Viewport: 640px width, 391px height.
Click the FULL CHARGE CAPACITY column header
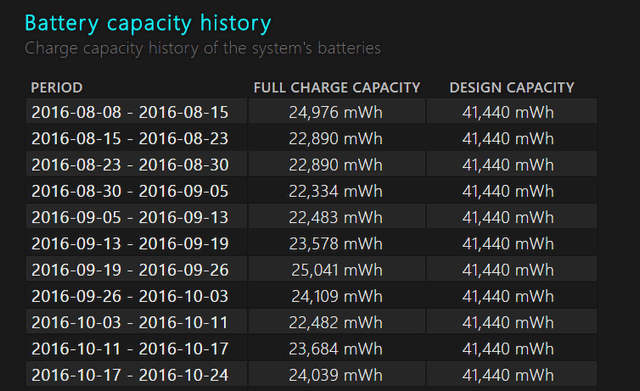(337, 88)
